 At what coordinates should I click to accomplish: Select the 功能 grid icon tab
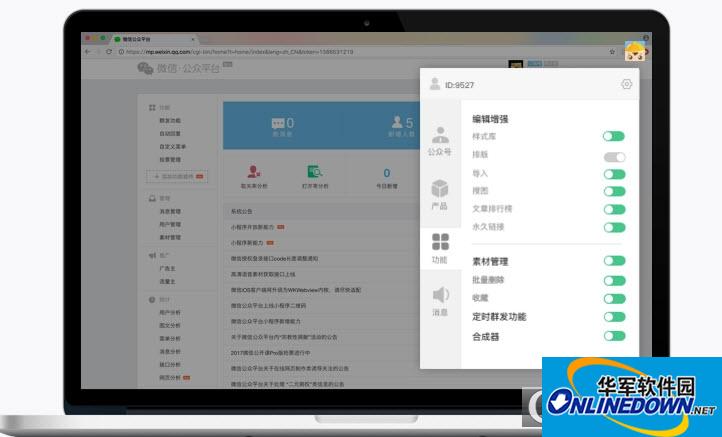click(440, 248)
